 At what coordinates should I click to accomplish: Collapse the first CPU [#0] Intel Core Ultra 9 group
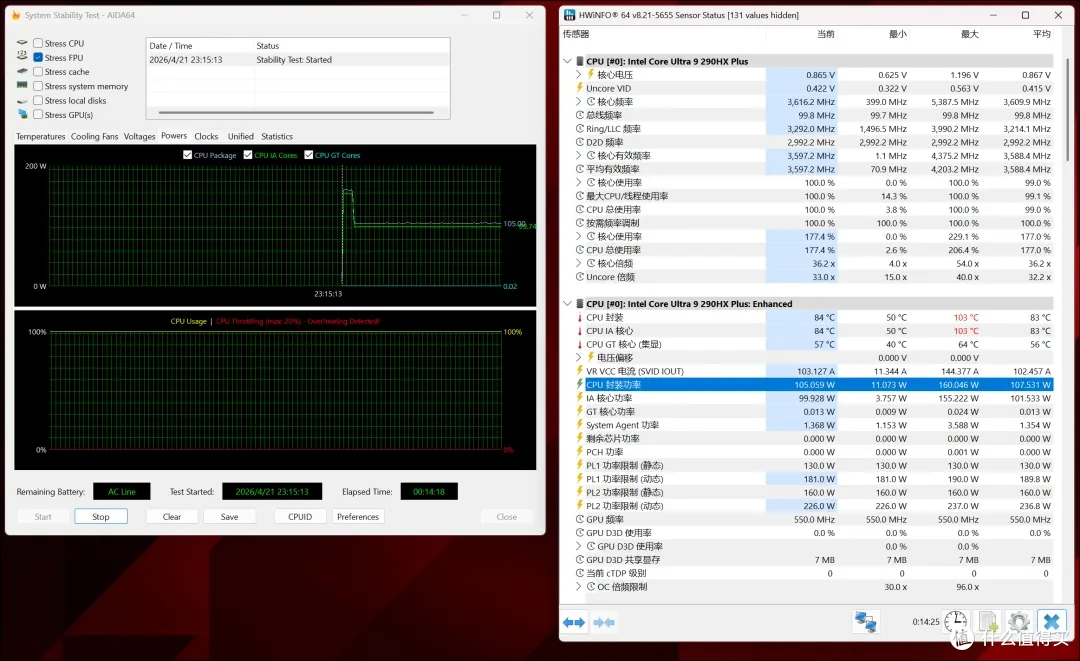568,61
